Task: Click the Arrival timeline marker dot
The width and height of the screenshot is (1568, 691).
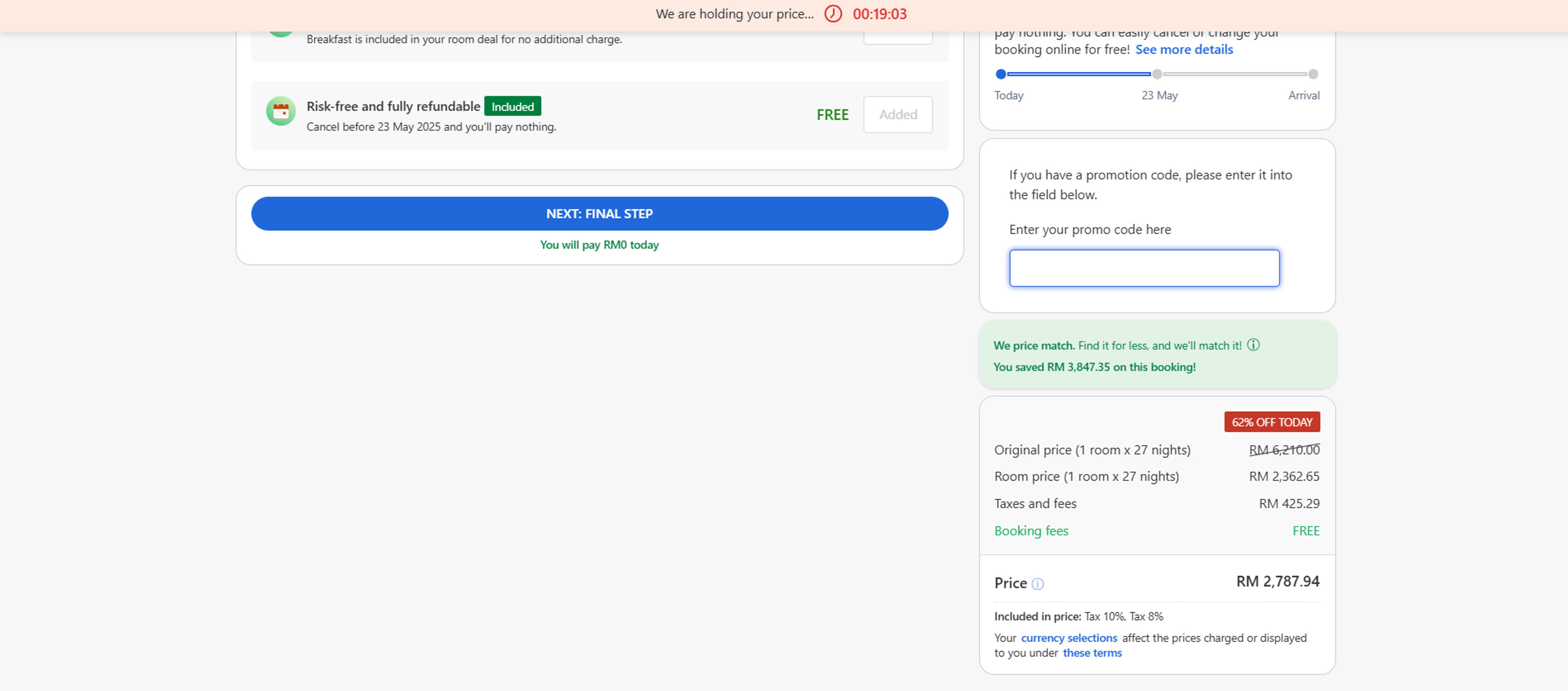Action: 1314,74
